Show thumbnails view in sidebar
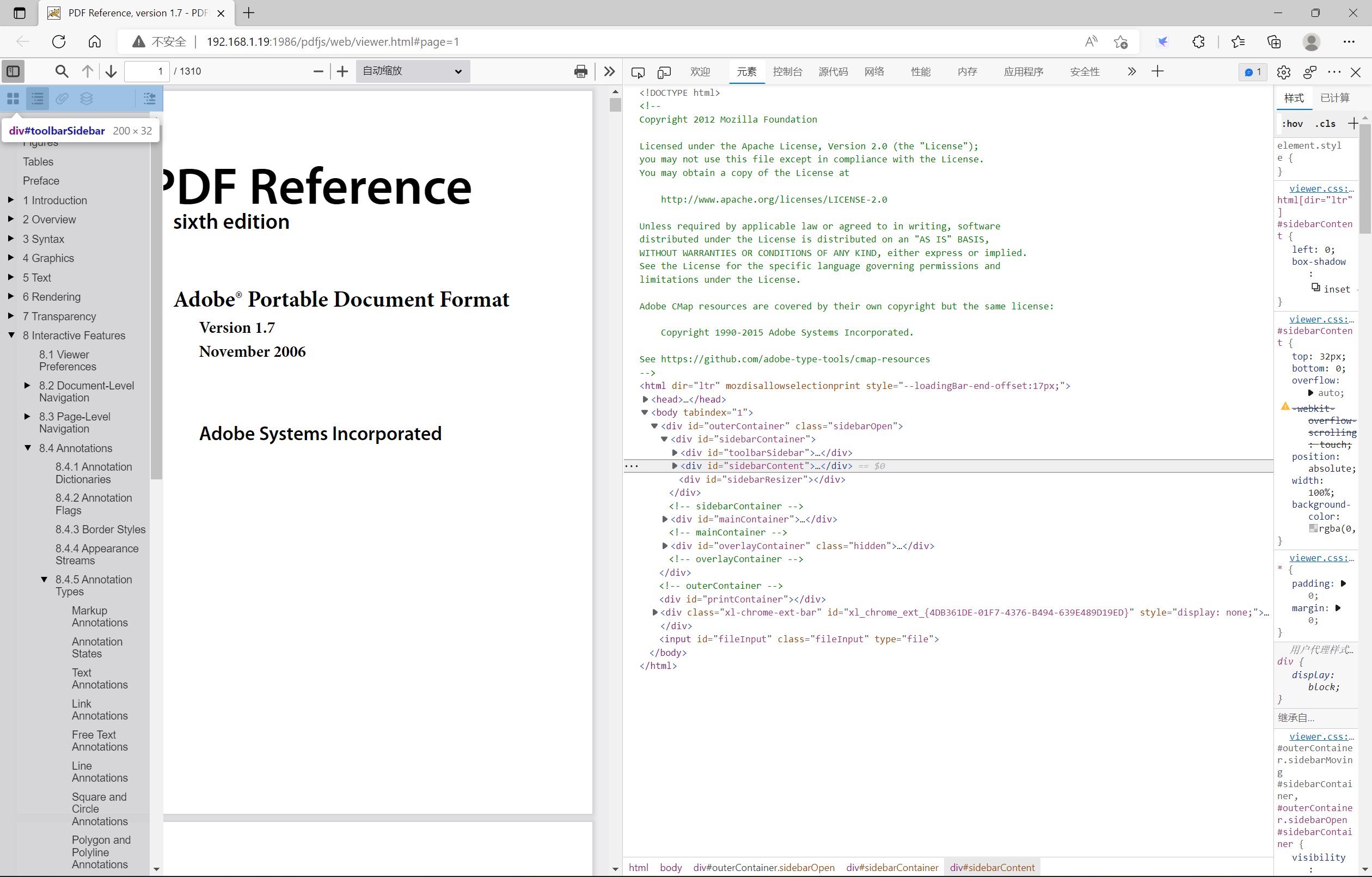Viewport: 1372px width, 877px height. 13,99
